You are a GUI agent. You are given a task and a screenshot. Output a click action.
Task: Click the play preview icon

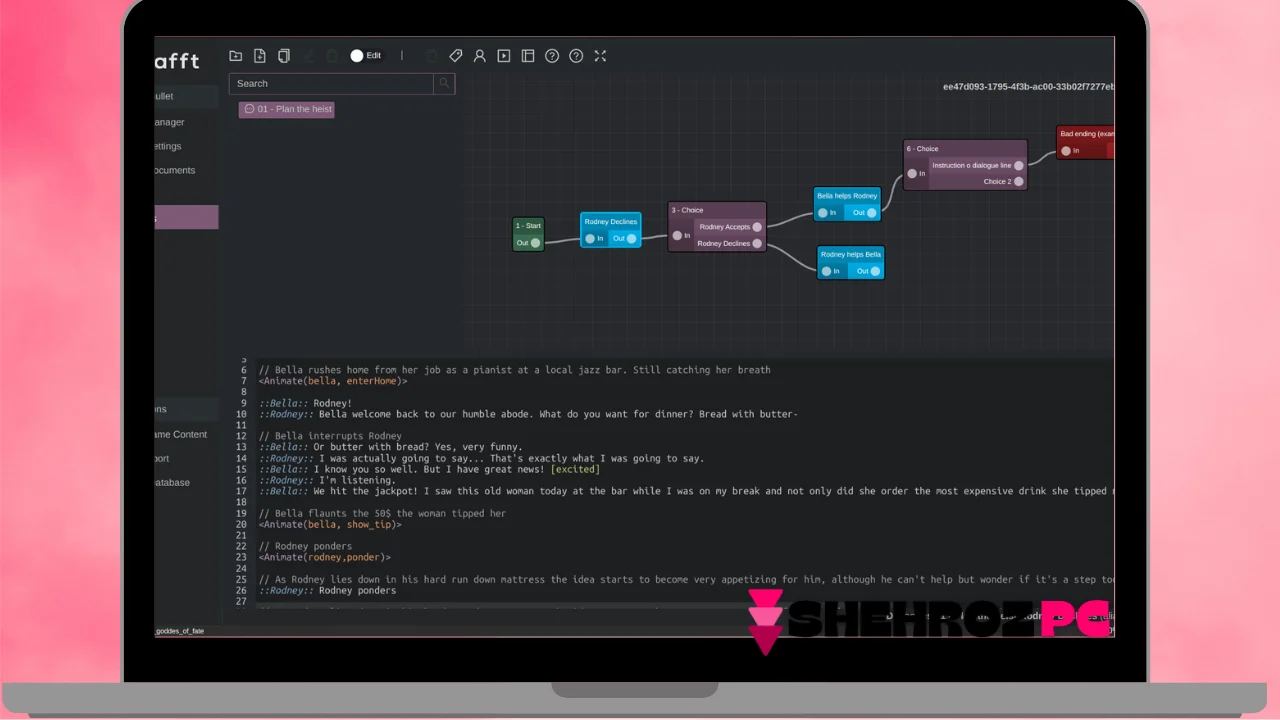pos(504,56)
